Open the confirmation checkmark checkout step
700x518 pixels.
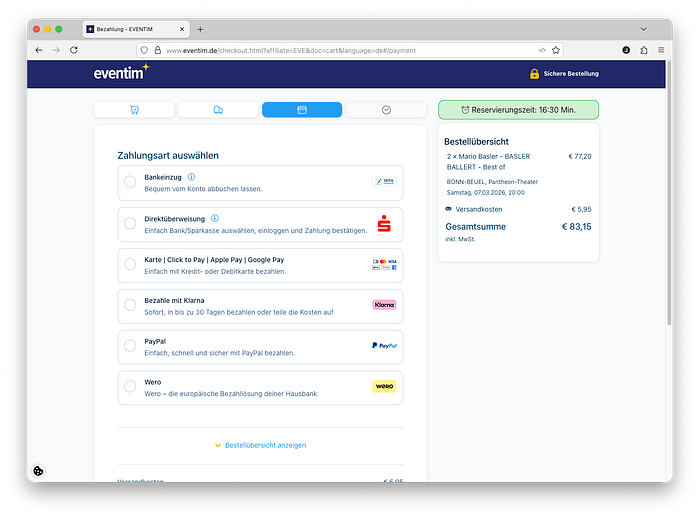pyautogui.click(x=386, y=110)
